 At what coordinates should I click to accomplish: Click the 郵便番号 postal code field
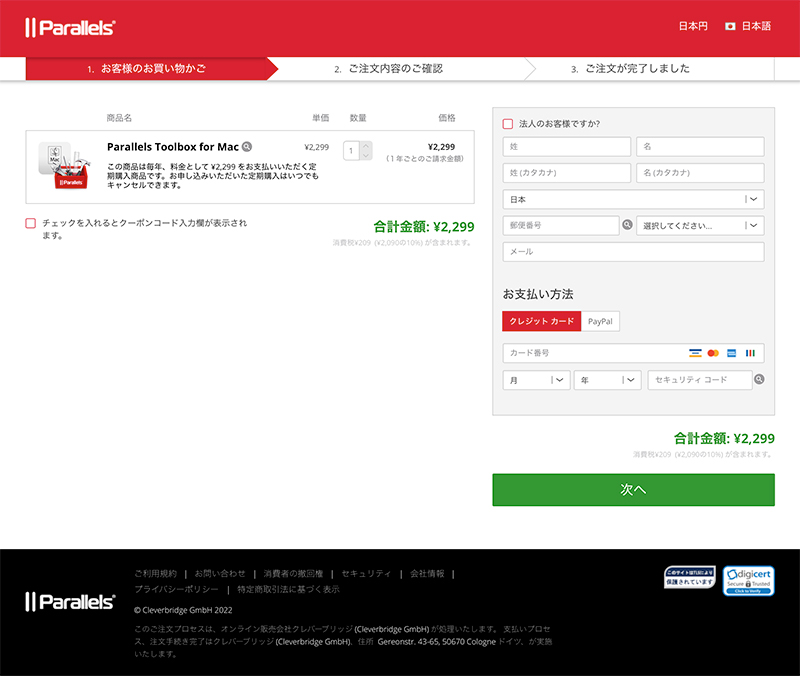pyautogui.click(x=561, y=226)
